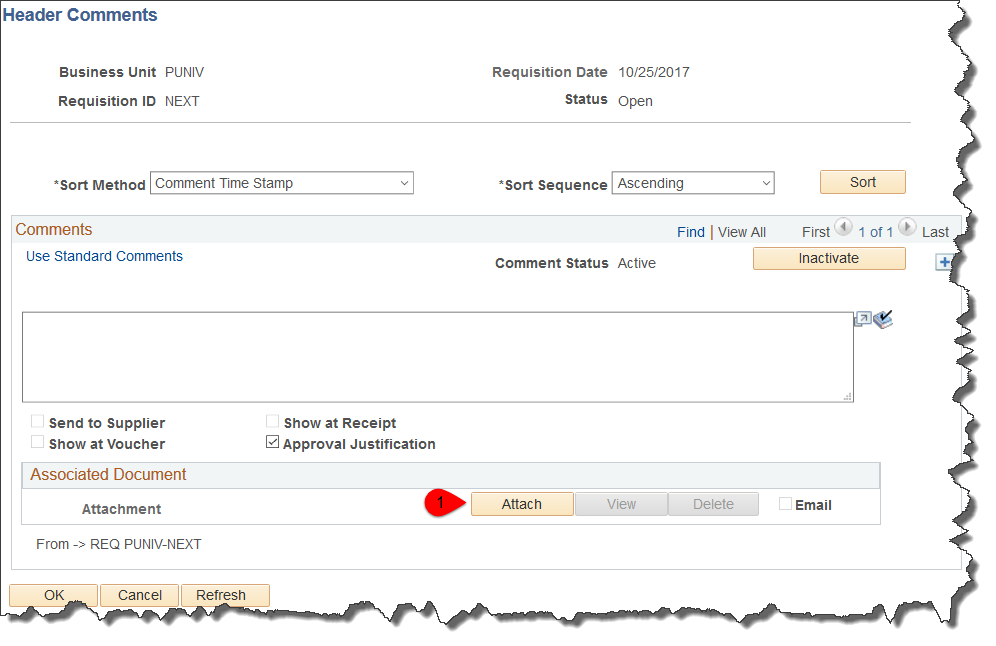Viewport: 996px width, 646px height.
Task: Click the View All link
Action: (741, 232)
